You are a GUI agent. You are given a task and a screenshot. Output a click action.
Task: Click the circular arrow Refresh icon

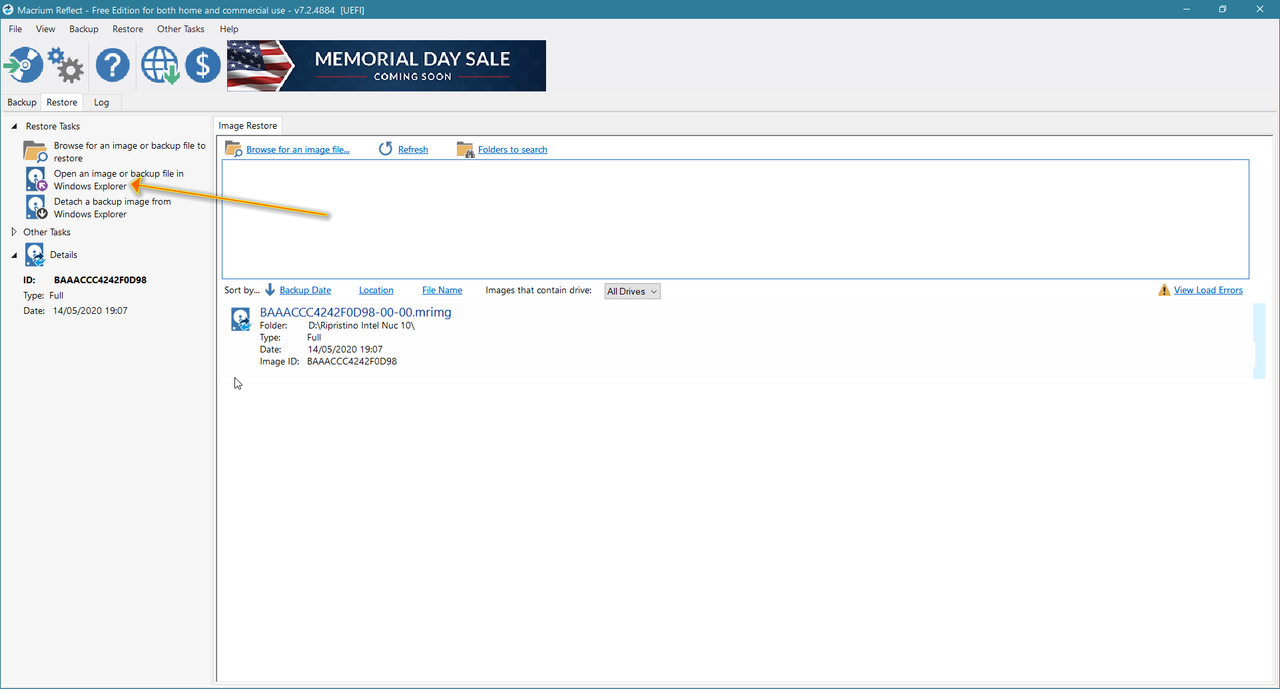[x=386, y=149]
